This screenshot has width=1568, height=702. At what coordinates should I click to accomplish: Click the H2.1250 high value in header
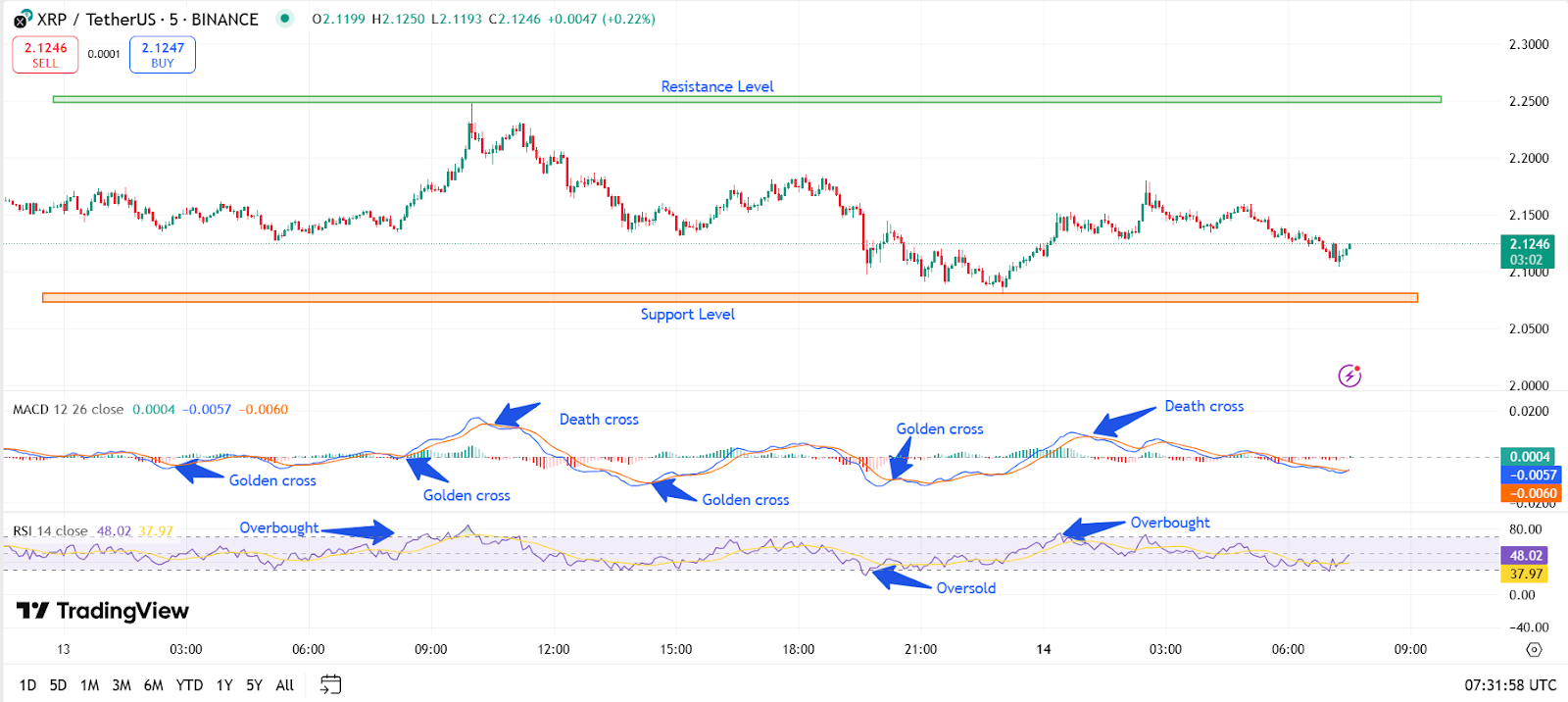pos(398,19)
